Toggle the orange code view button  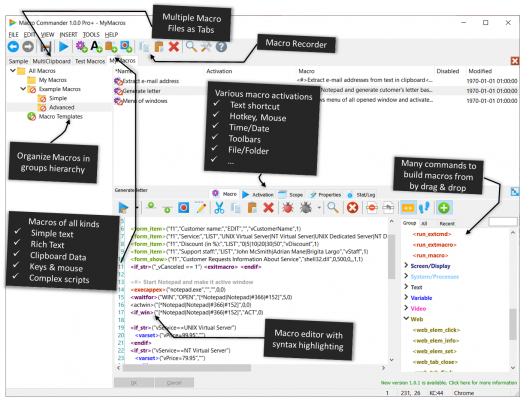click(x=408, y=208)
